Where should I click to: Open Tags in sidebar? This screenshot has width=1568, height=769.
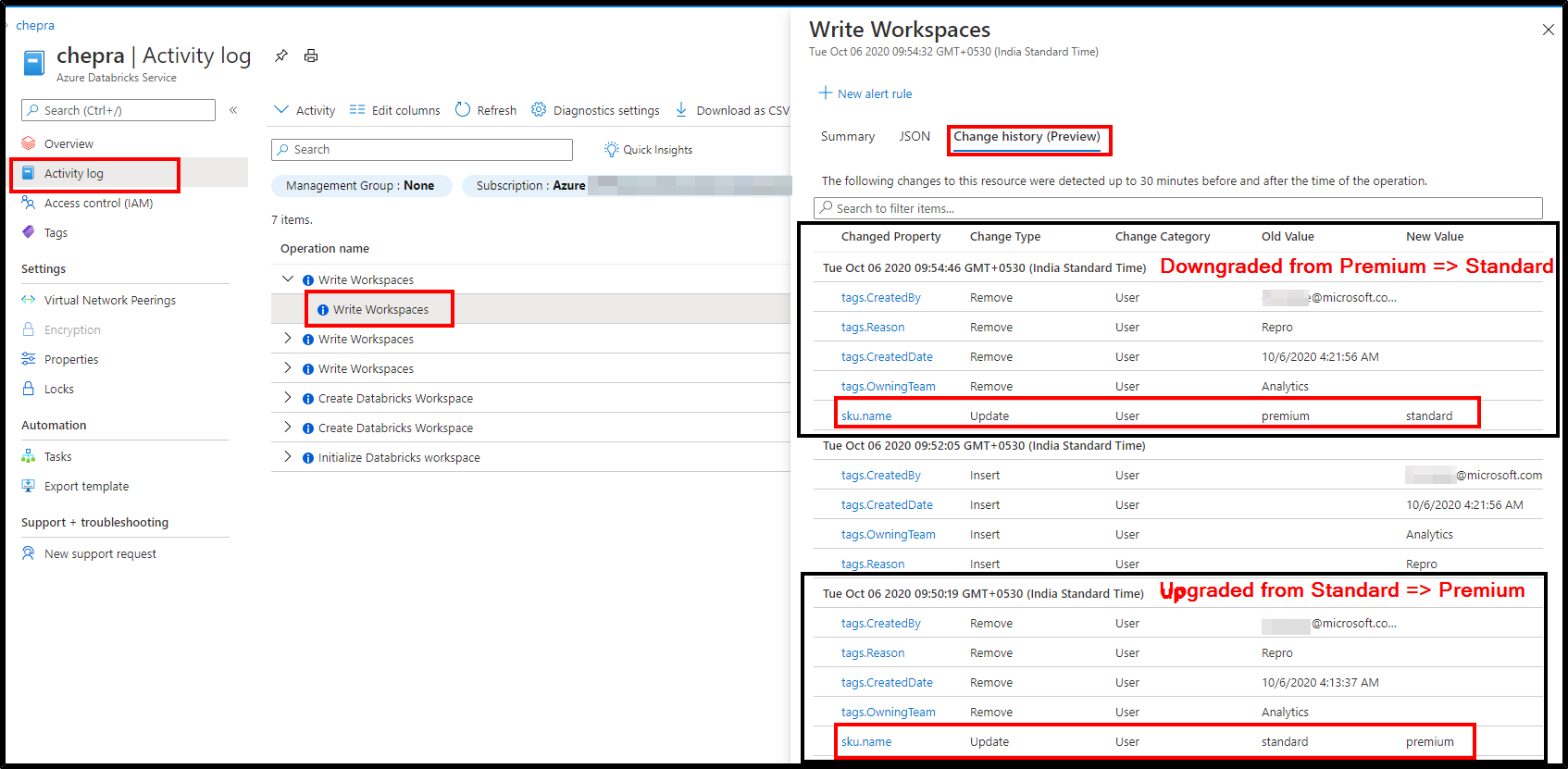(x=56, y=232)
